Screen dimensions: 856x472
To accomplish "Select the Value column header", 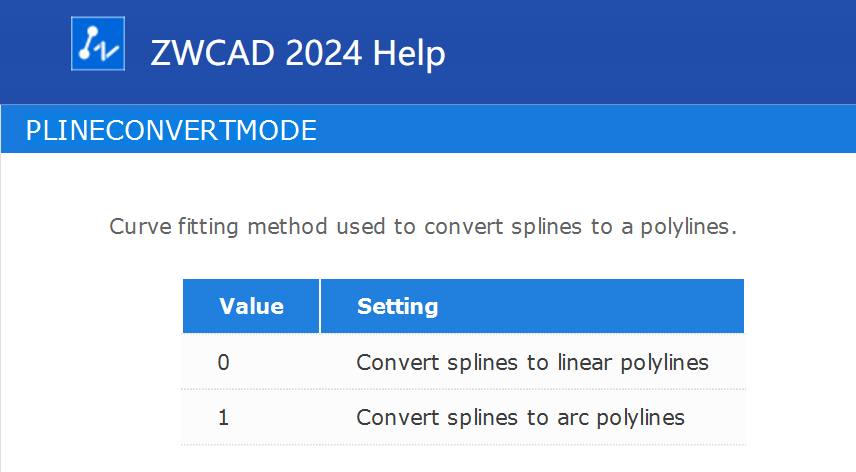I will tap(251, 306).
